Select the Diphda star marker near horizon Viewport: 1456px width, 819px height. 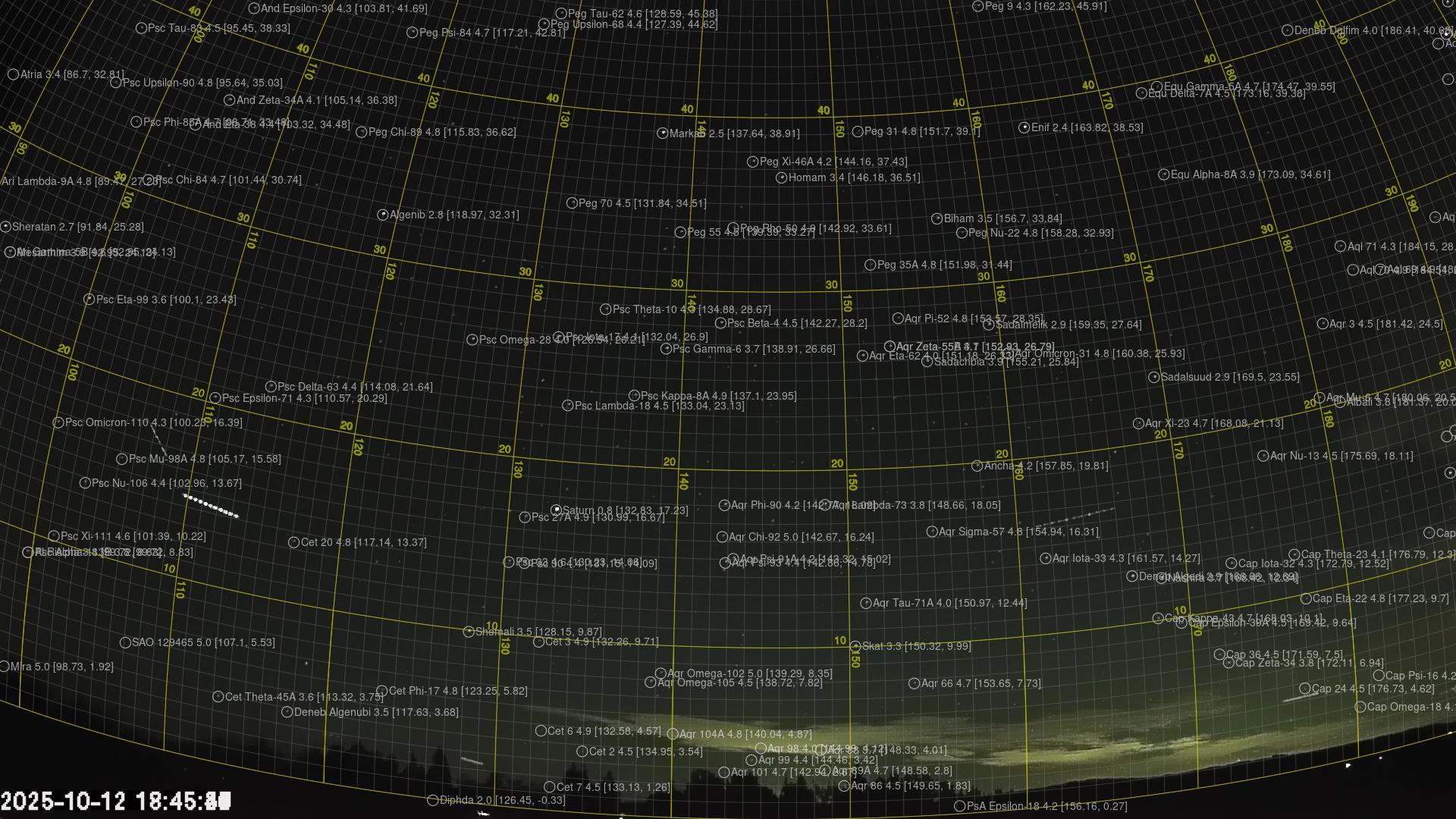pyautogui.click(x=433, y=800)
